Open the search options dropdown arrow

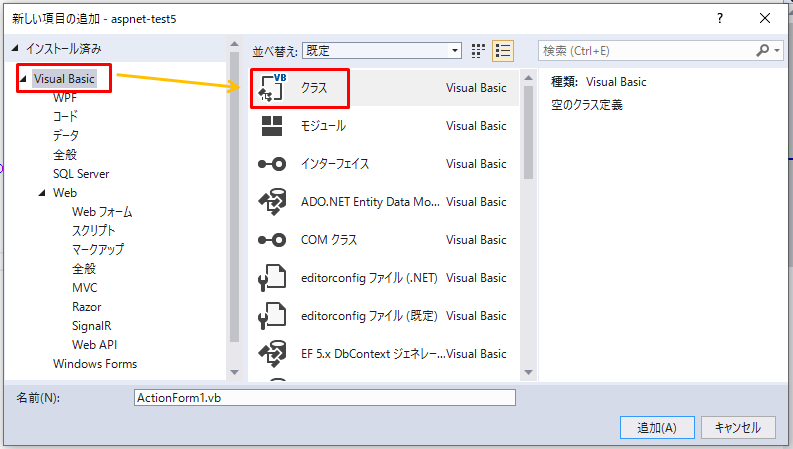[x=777, y=51]
